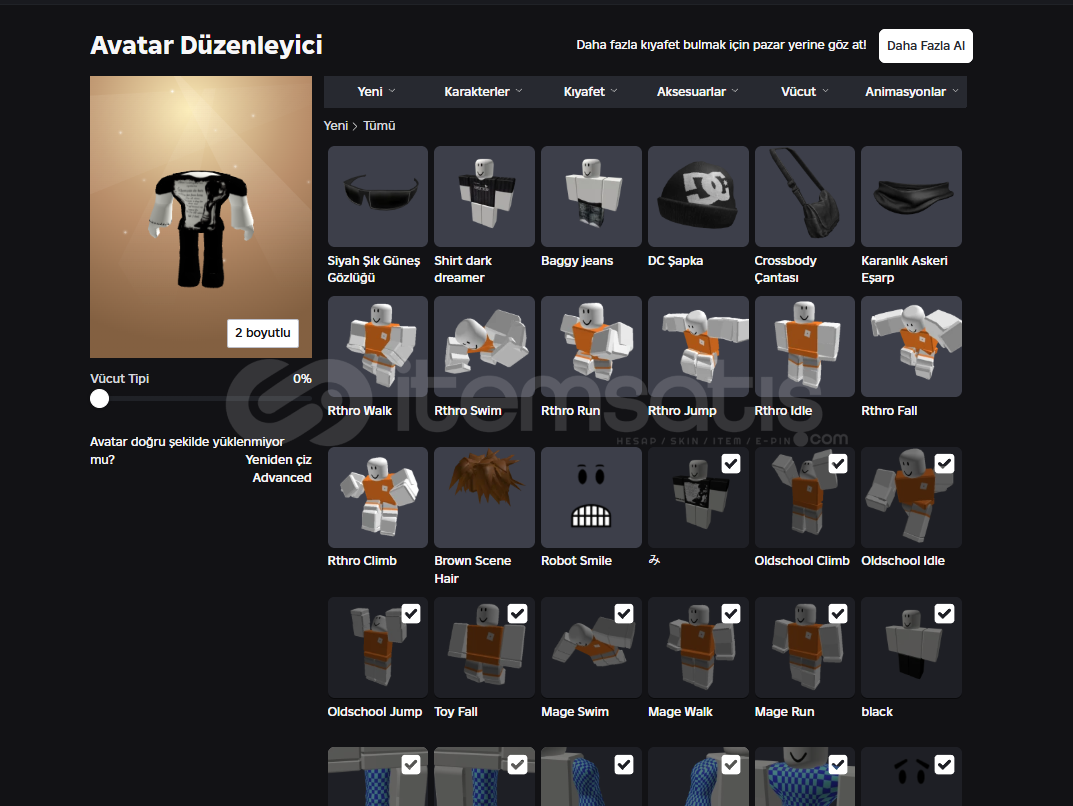The width and height of the screenshot is (1073, 806).
Task: Open the Animasyonlar tab label
Action: (905, 92)
